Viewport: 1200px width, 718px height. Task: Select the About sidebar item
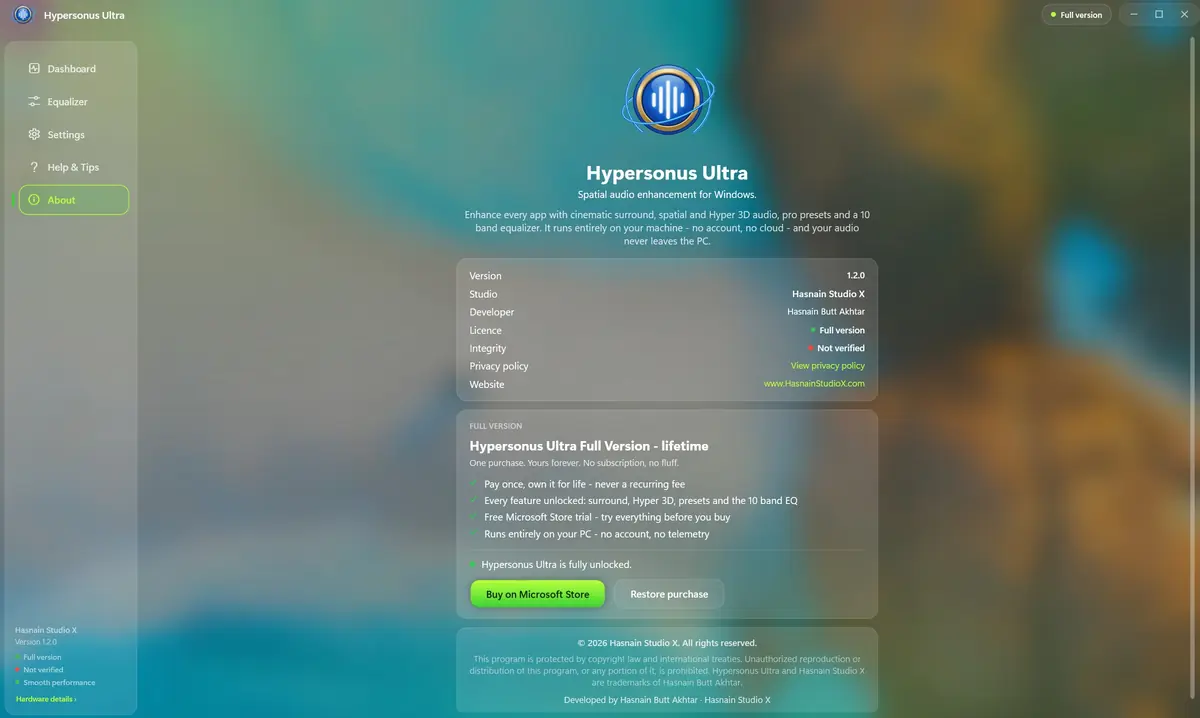pos(74,200)
